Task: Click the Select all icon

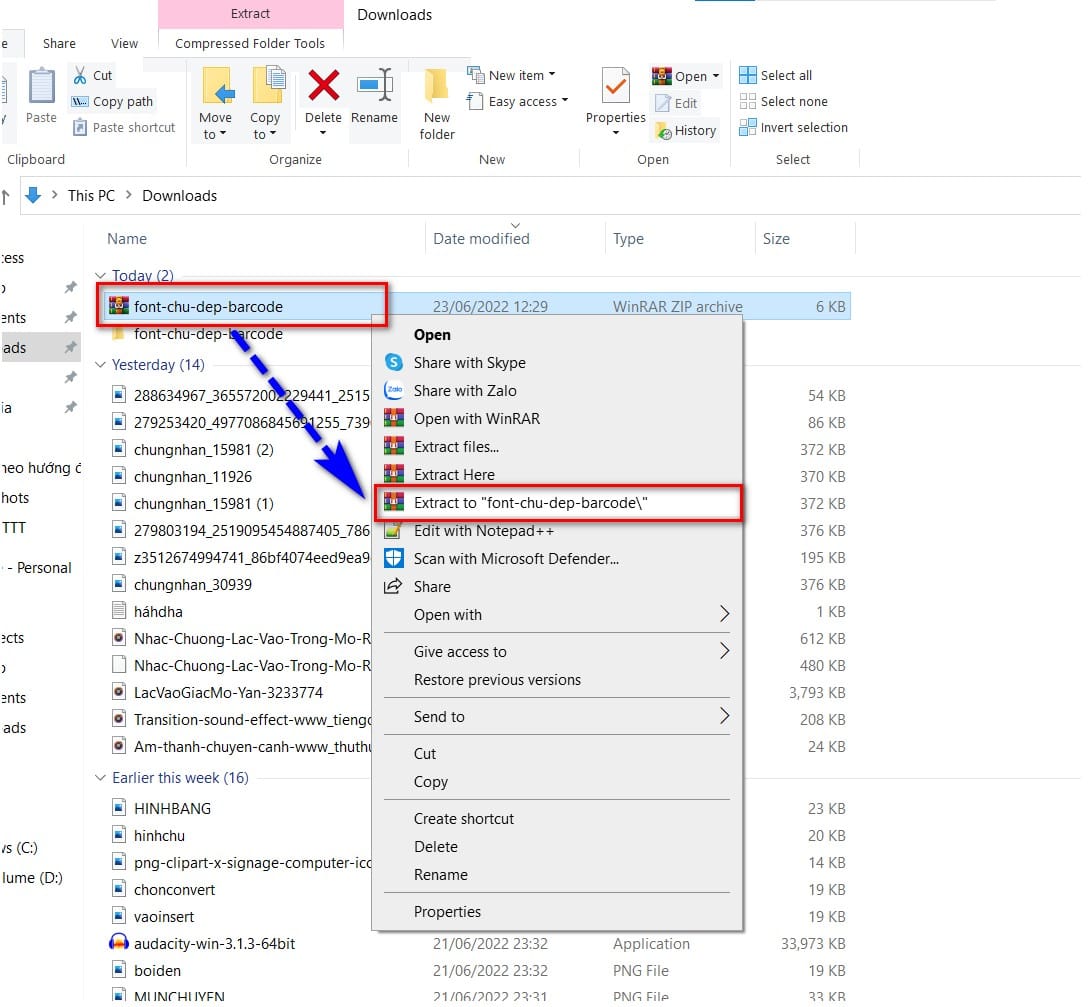Action: (x=747, y=75)
